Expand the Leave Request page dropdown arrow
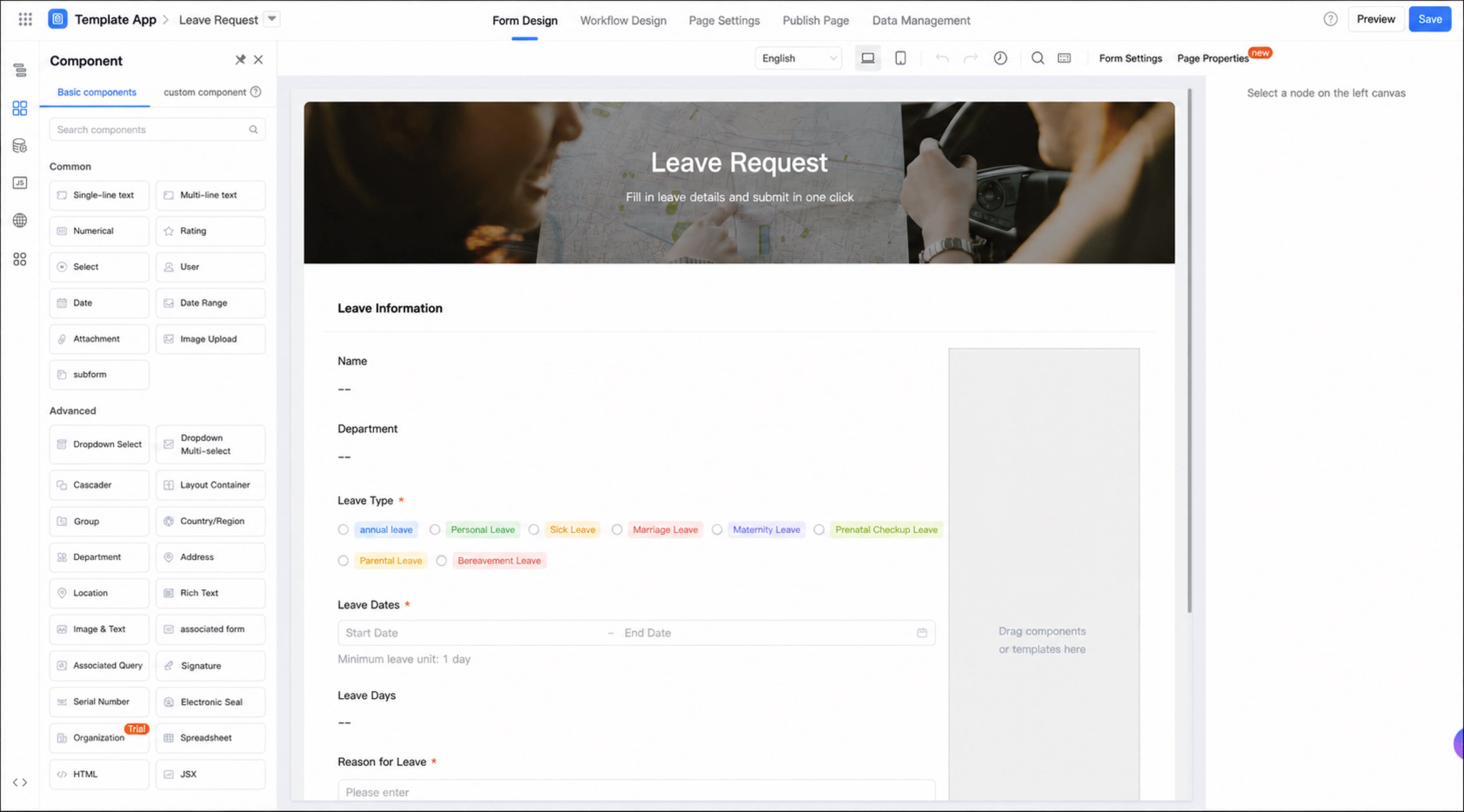This screenshot has width=1464, height=812. [272, 19]
